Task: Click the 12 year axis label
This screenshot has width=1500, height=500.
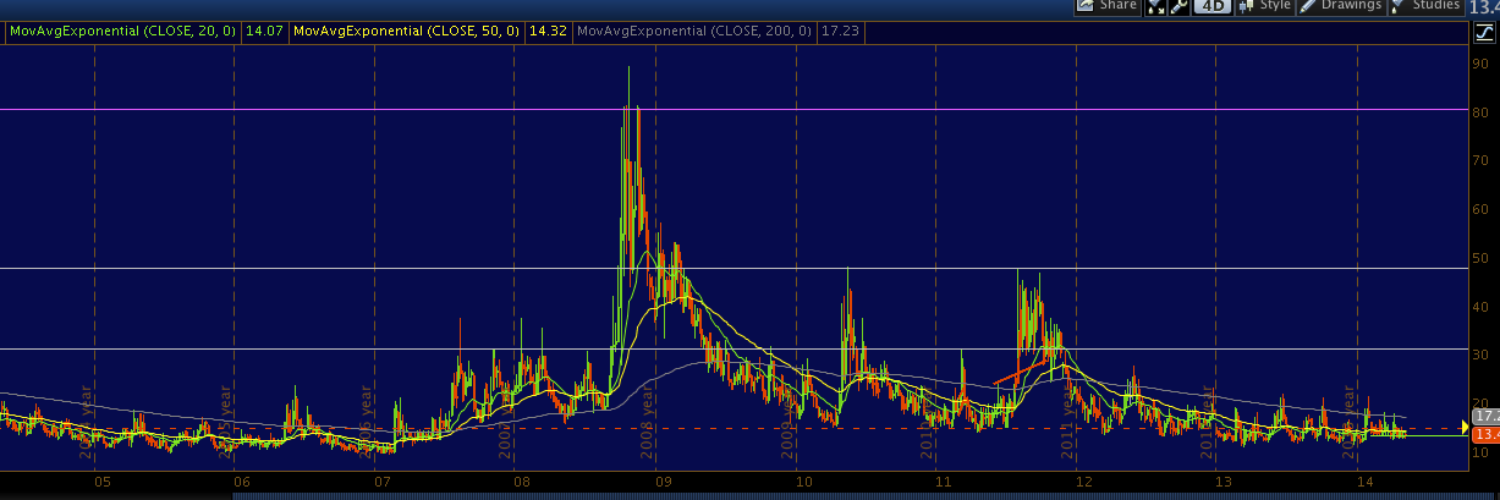Action: pos(1083,482)
